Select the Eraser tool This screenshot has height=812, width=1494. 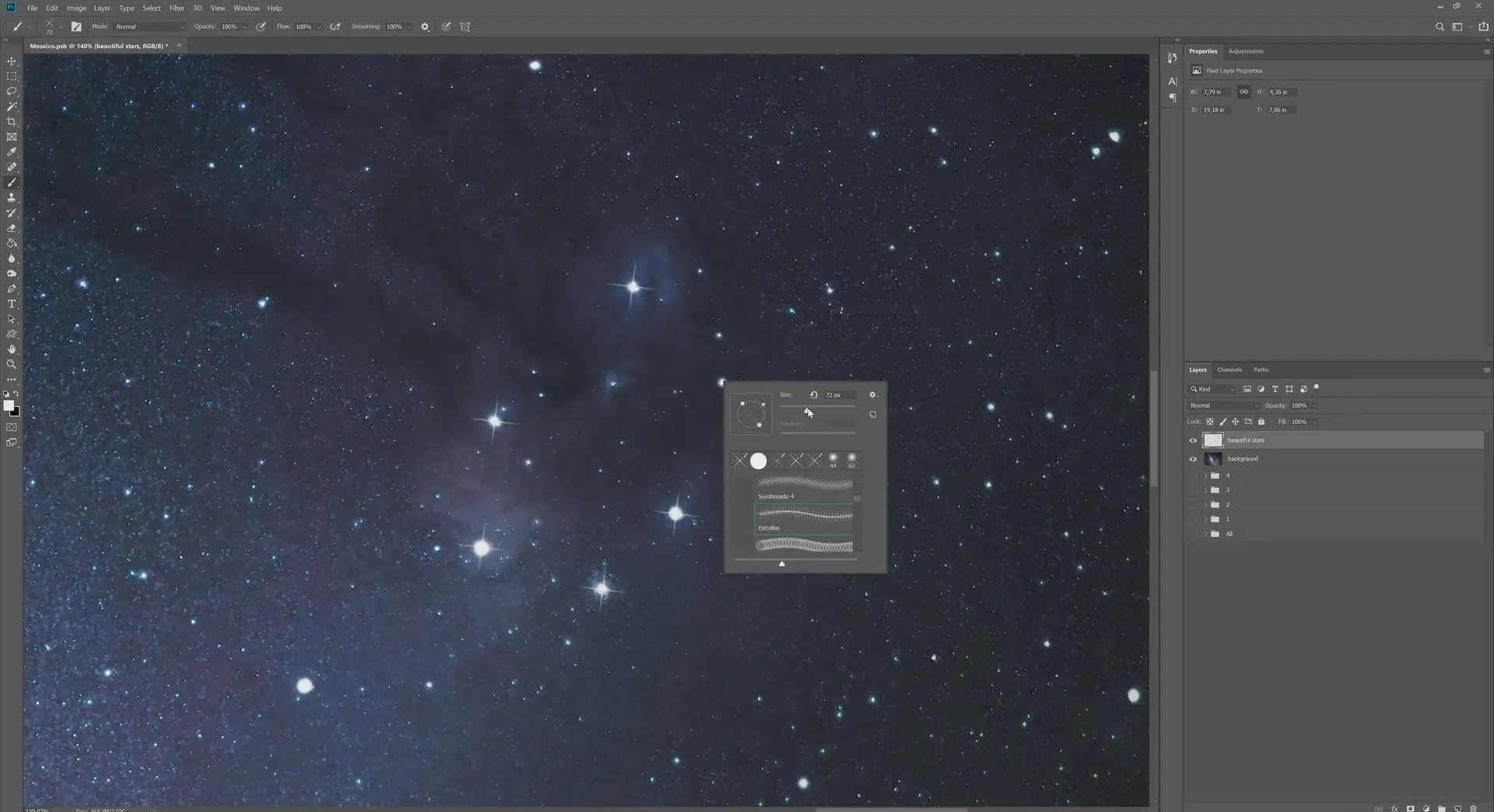pyautogui.click(x=12, y=228)
